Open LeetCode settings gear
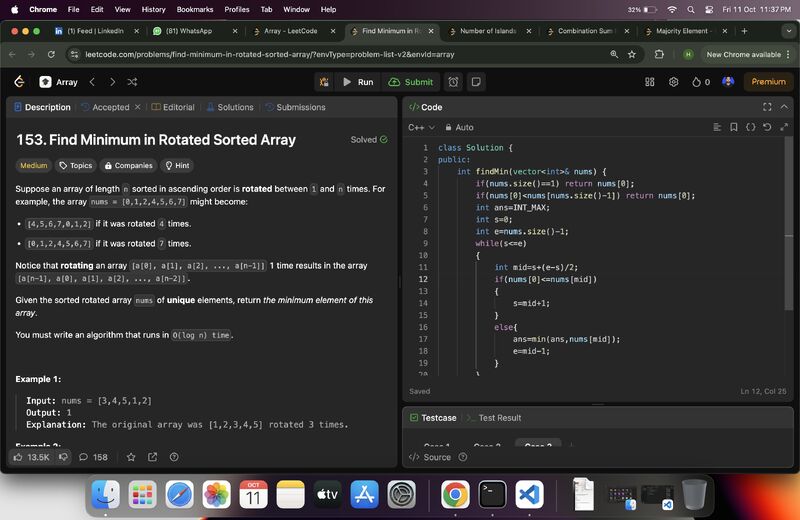 click(673, 82)
